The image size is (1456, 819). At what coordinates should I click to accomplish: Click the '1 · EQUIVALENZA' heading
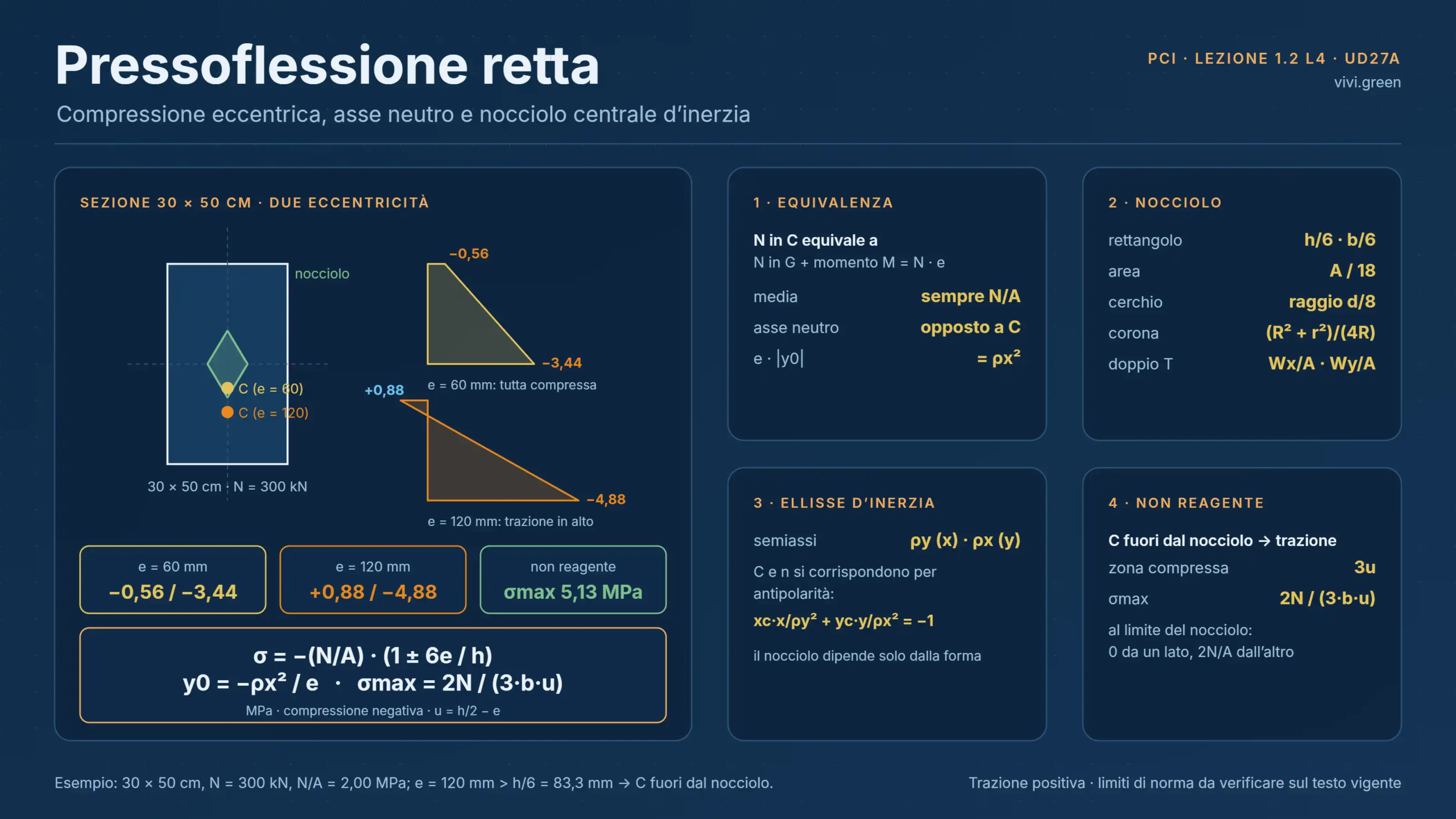823,202
